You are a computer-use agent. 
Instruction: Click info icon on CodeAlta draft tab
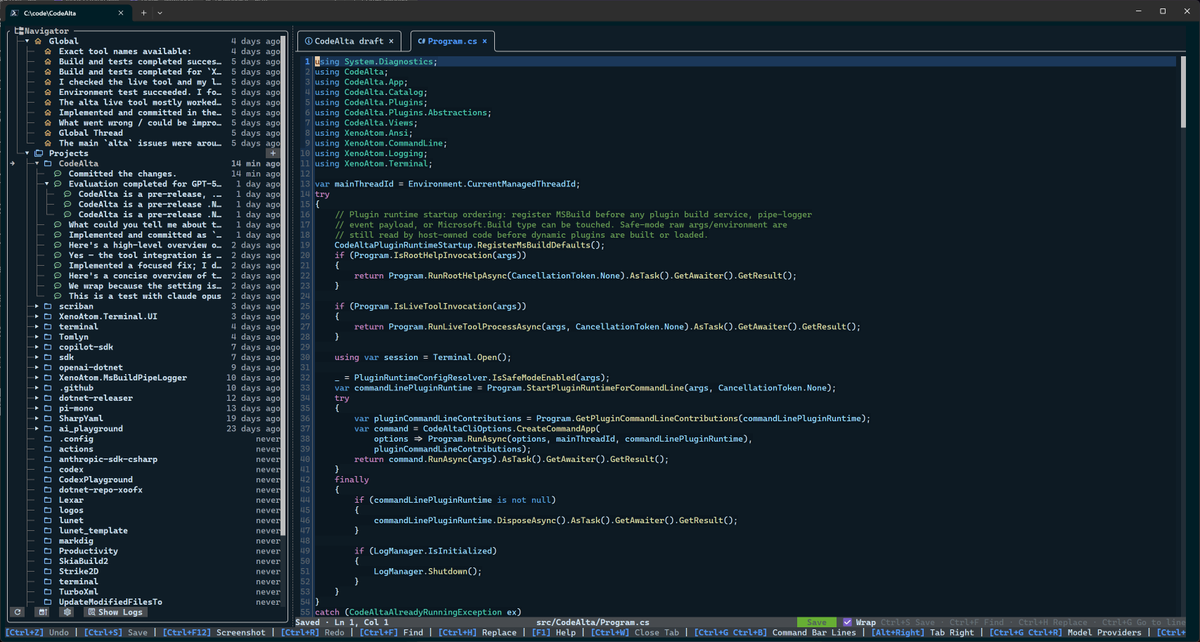coord(309,41)
